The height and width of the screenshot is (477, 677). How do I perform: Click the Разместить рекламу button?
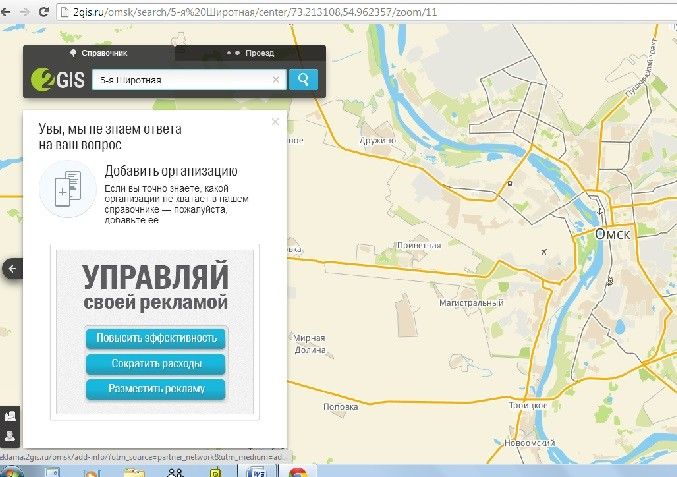[x=155, y=389]
